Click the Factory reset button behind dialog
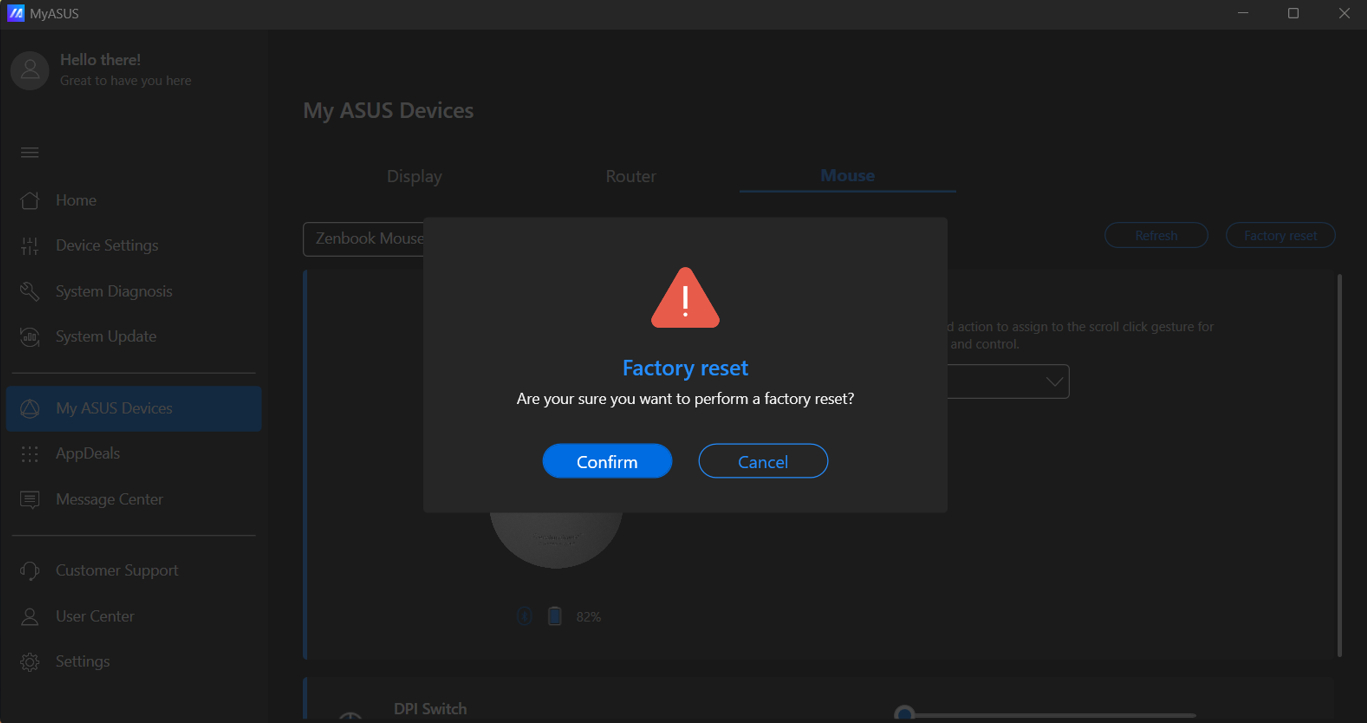 (x=1281, y=235)
